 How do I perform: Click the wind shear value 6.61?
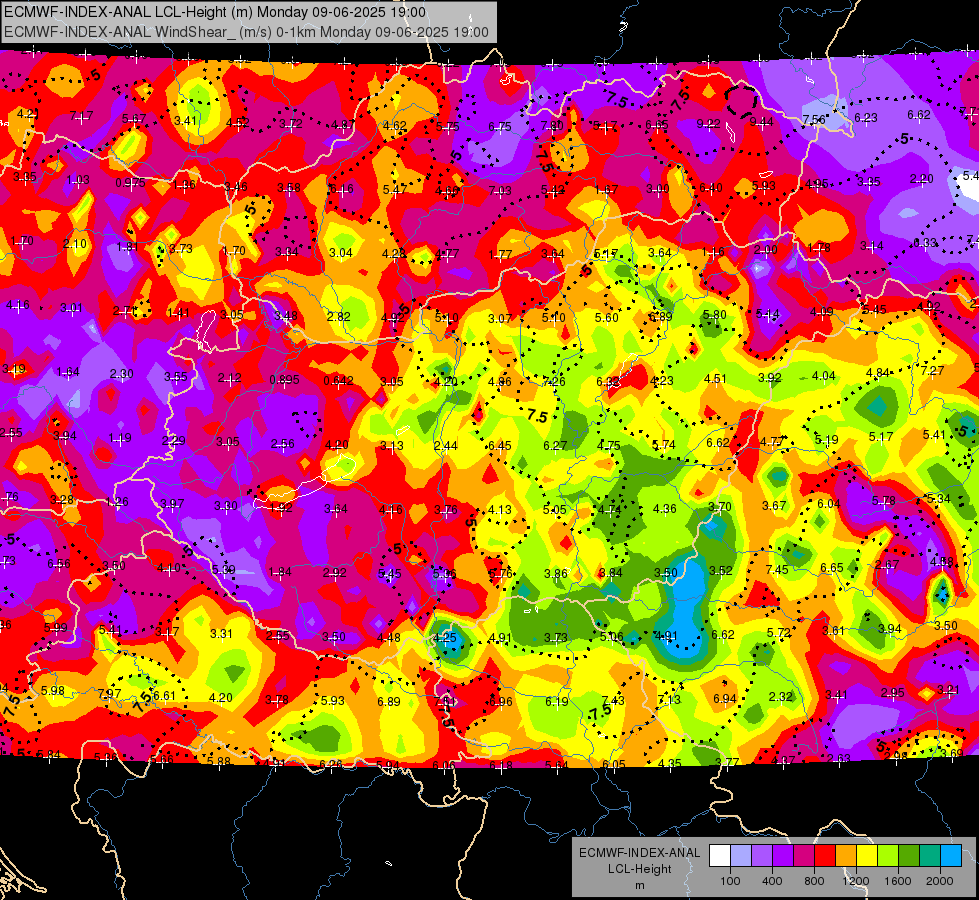(164, 696)
